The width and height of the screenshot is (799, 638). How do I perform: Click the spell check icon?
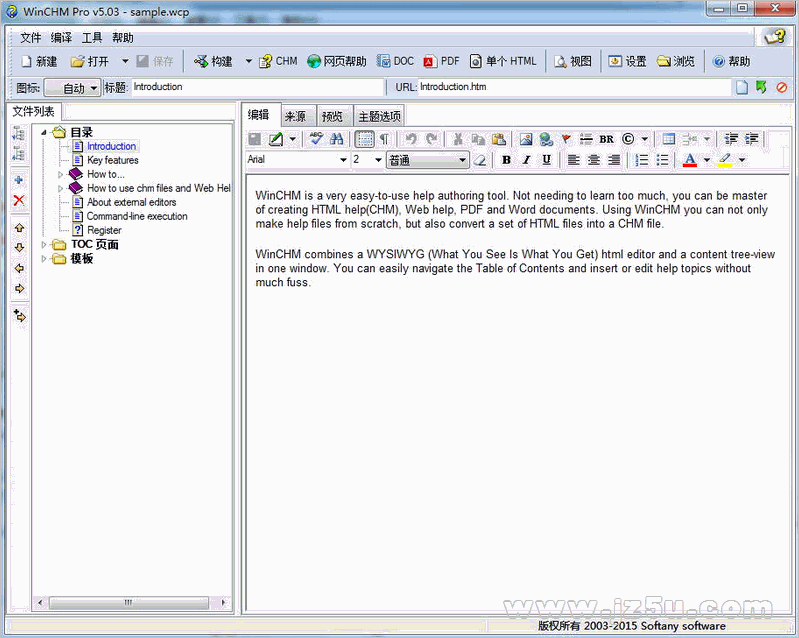[x=316, y=139]
